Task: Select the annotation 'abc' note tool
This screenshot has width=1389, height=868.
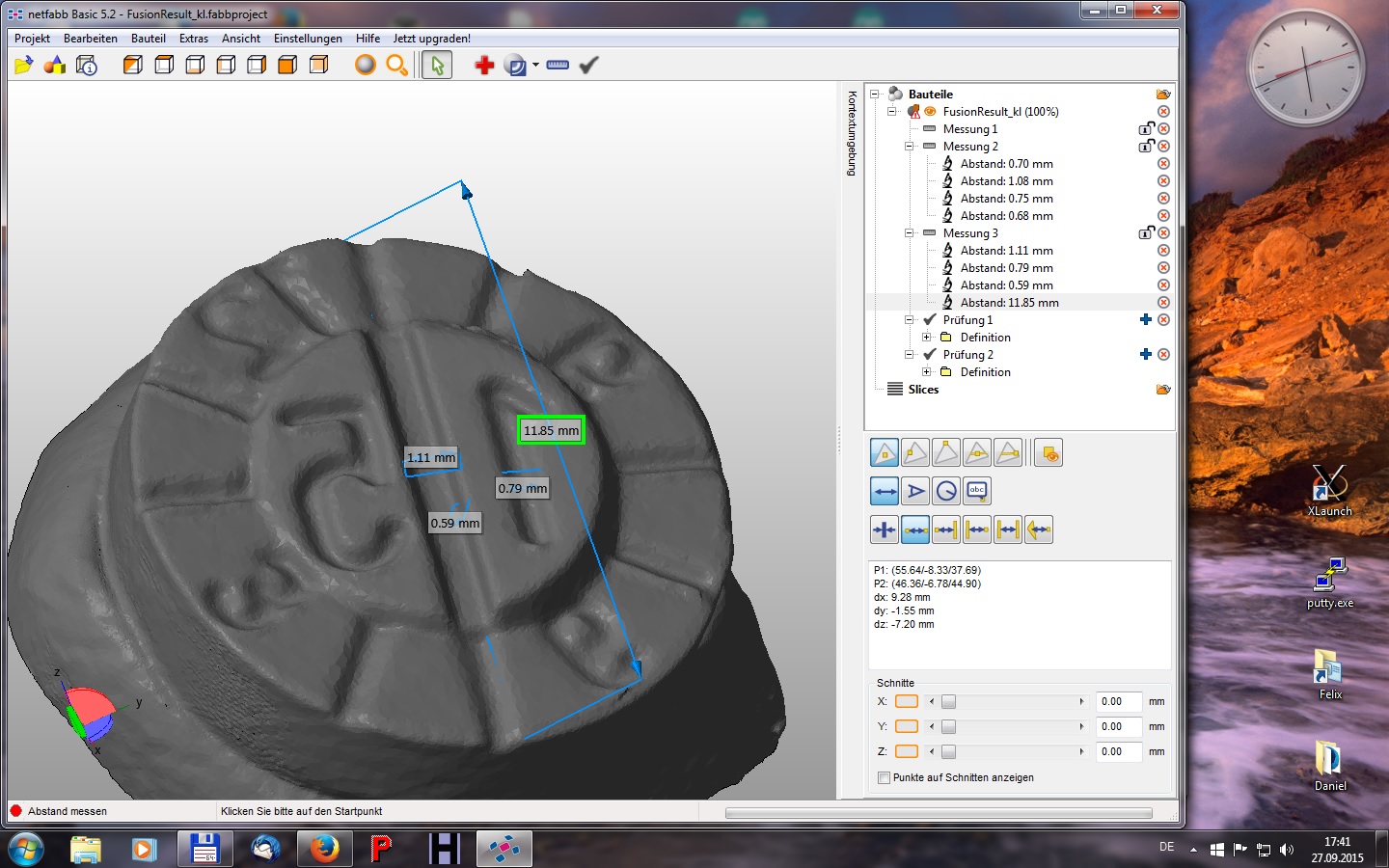Action: pyautogui.click(x=977, y=491)
